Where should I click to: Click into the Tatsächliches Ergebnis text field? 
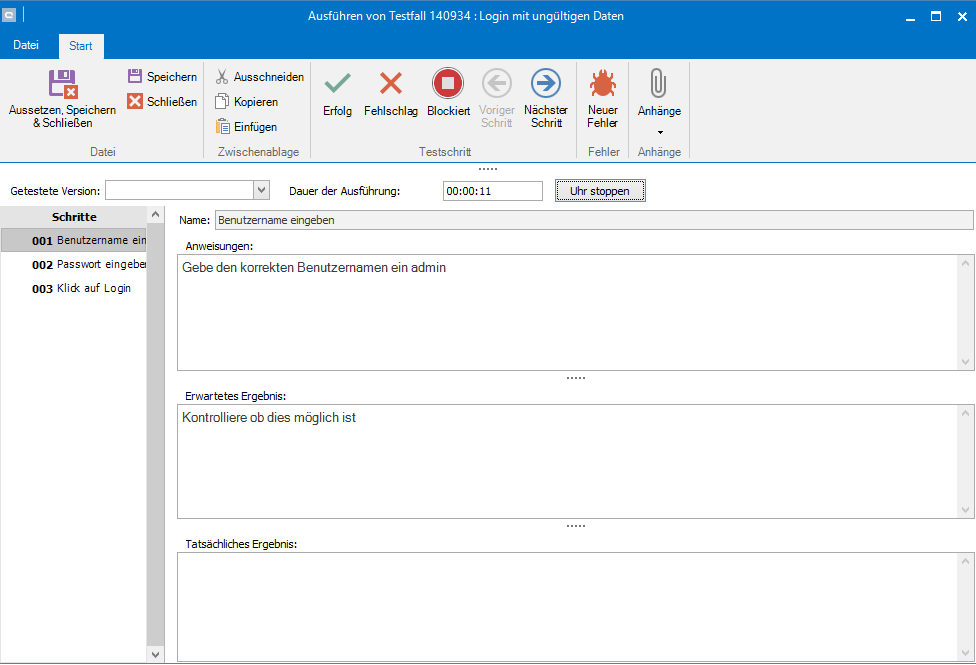566,605
